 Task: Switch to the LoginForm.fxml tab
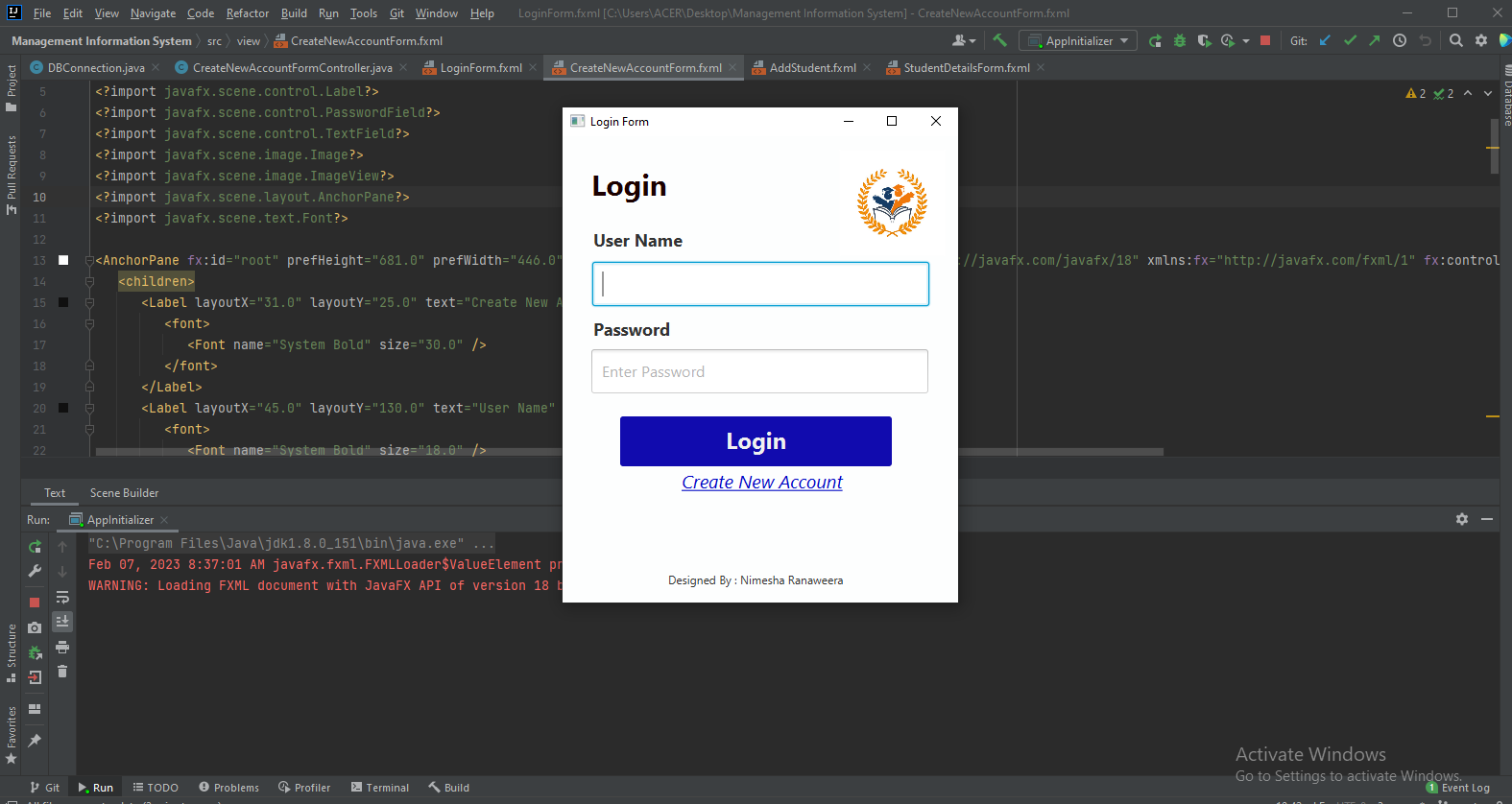point(481,67)
